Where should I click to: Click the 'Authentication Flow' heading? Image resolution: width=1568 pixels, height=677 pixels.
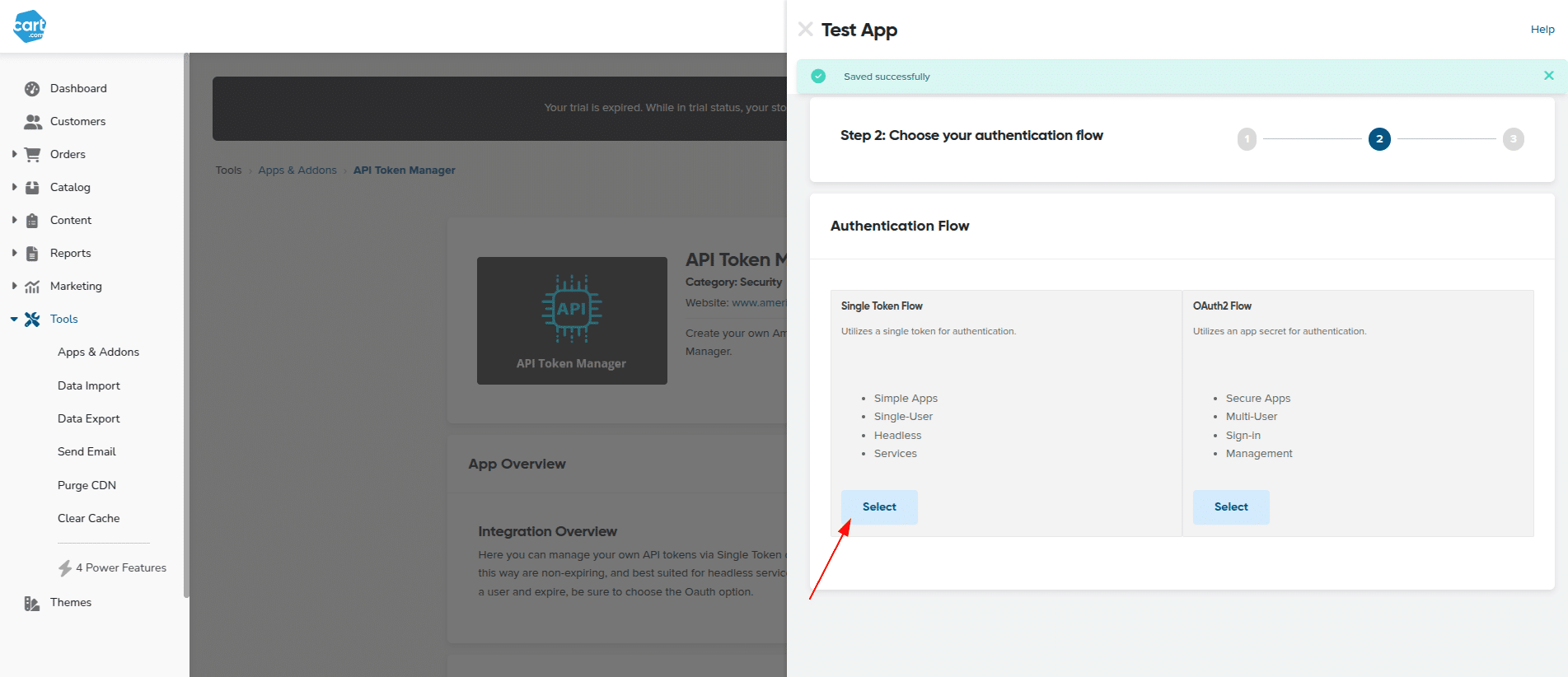[x=900, y=226]
